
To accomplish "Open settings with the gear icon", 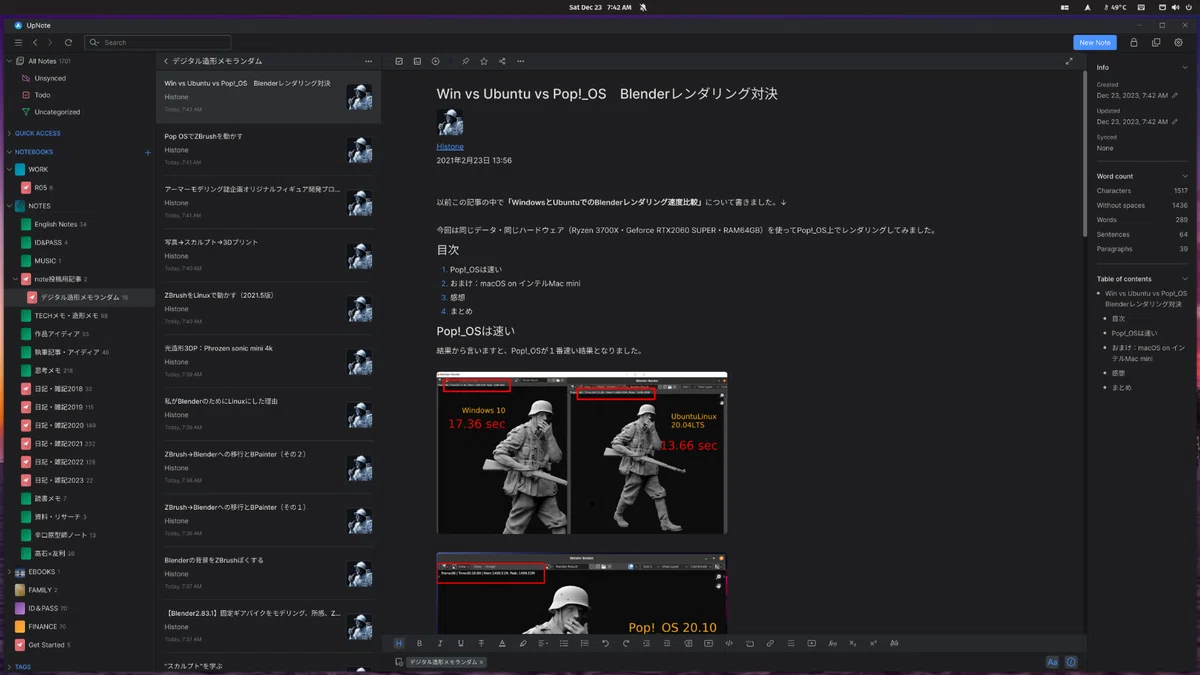I will click(x=1178, y=43).
